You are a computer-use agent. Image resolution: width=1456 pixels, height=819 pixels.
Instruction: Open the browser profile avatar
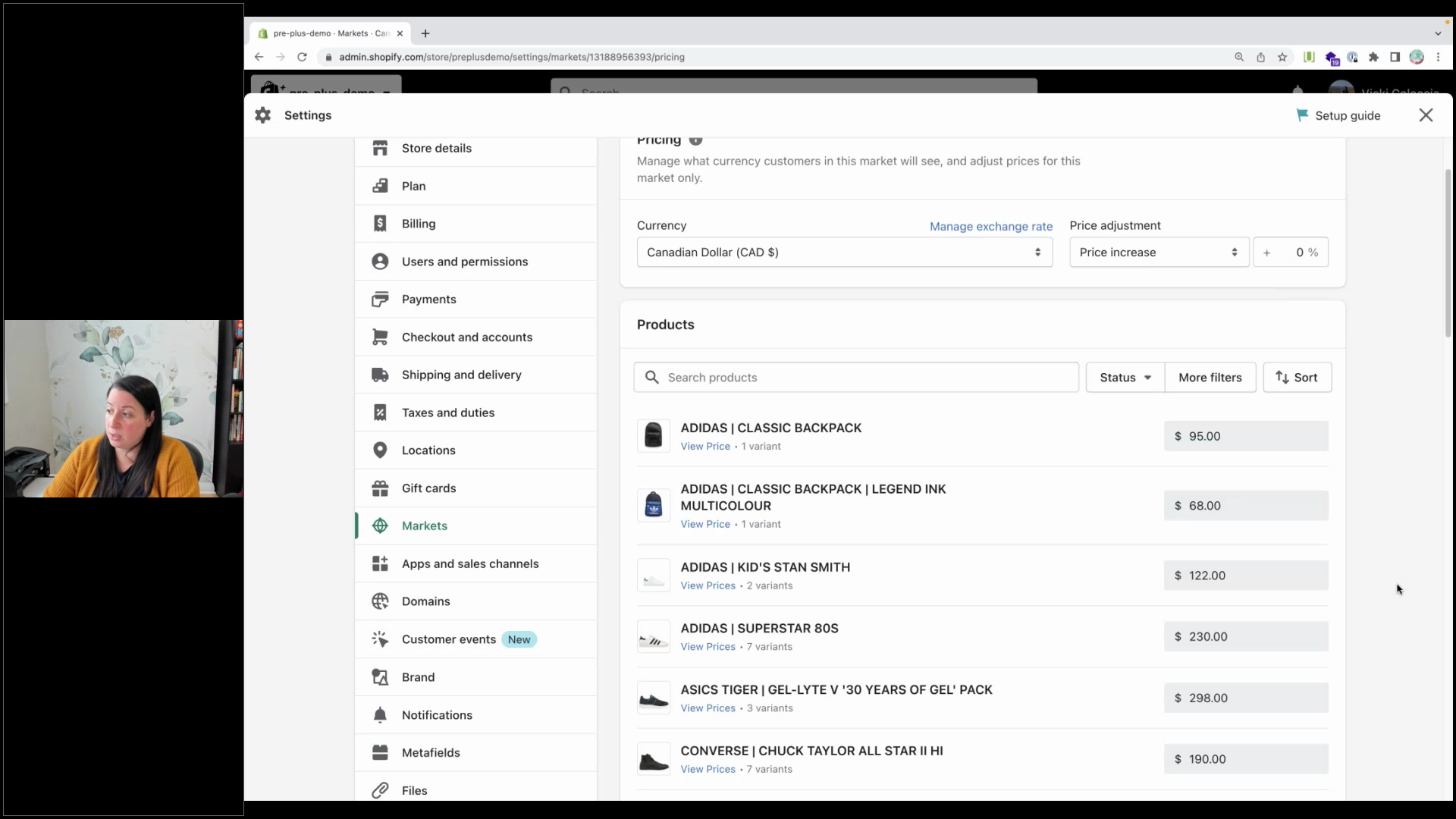pos(1417,57)
